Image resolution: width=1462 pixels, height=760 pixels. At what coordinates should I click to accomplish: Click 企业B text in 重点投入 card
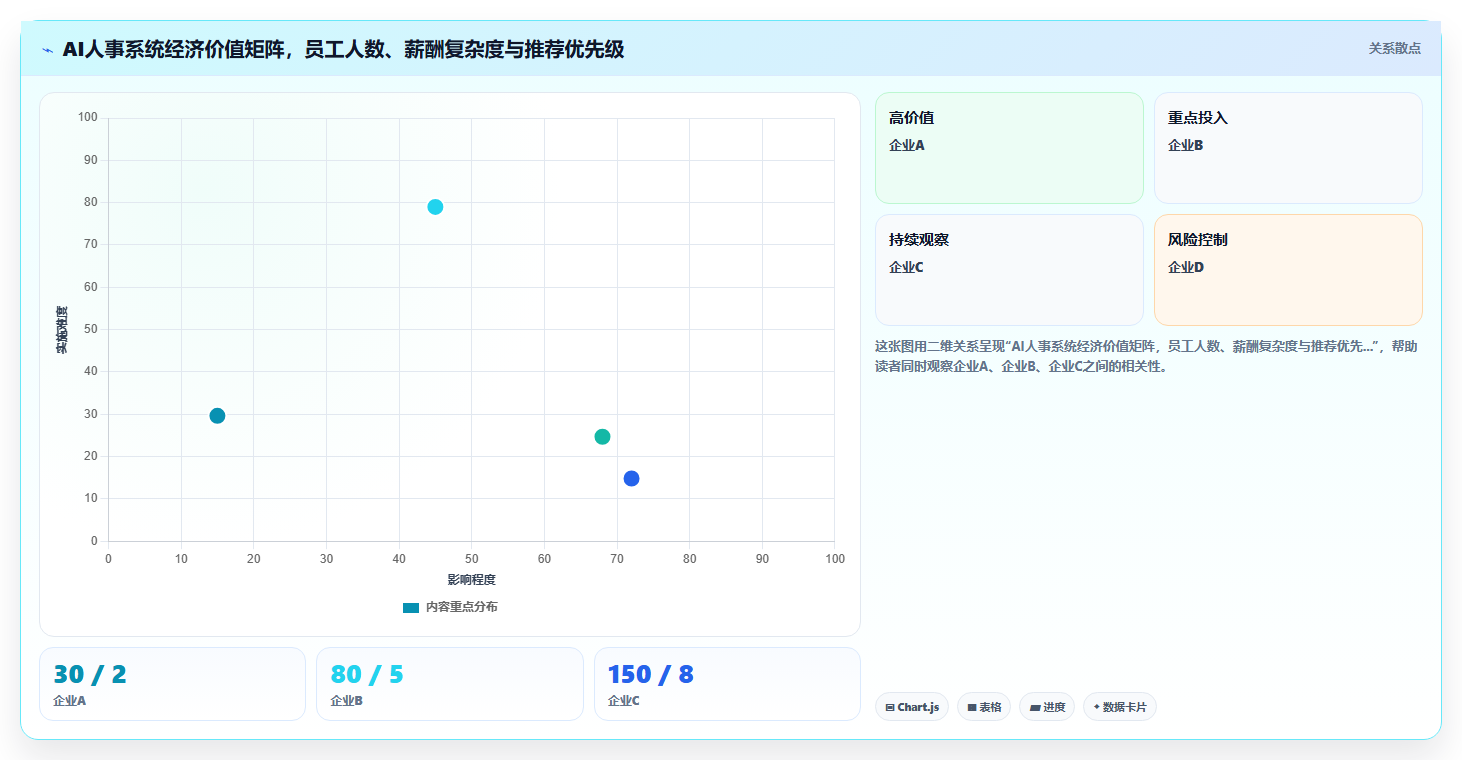pyautogui.click(x=1186, y=145)
